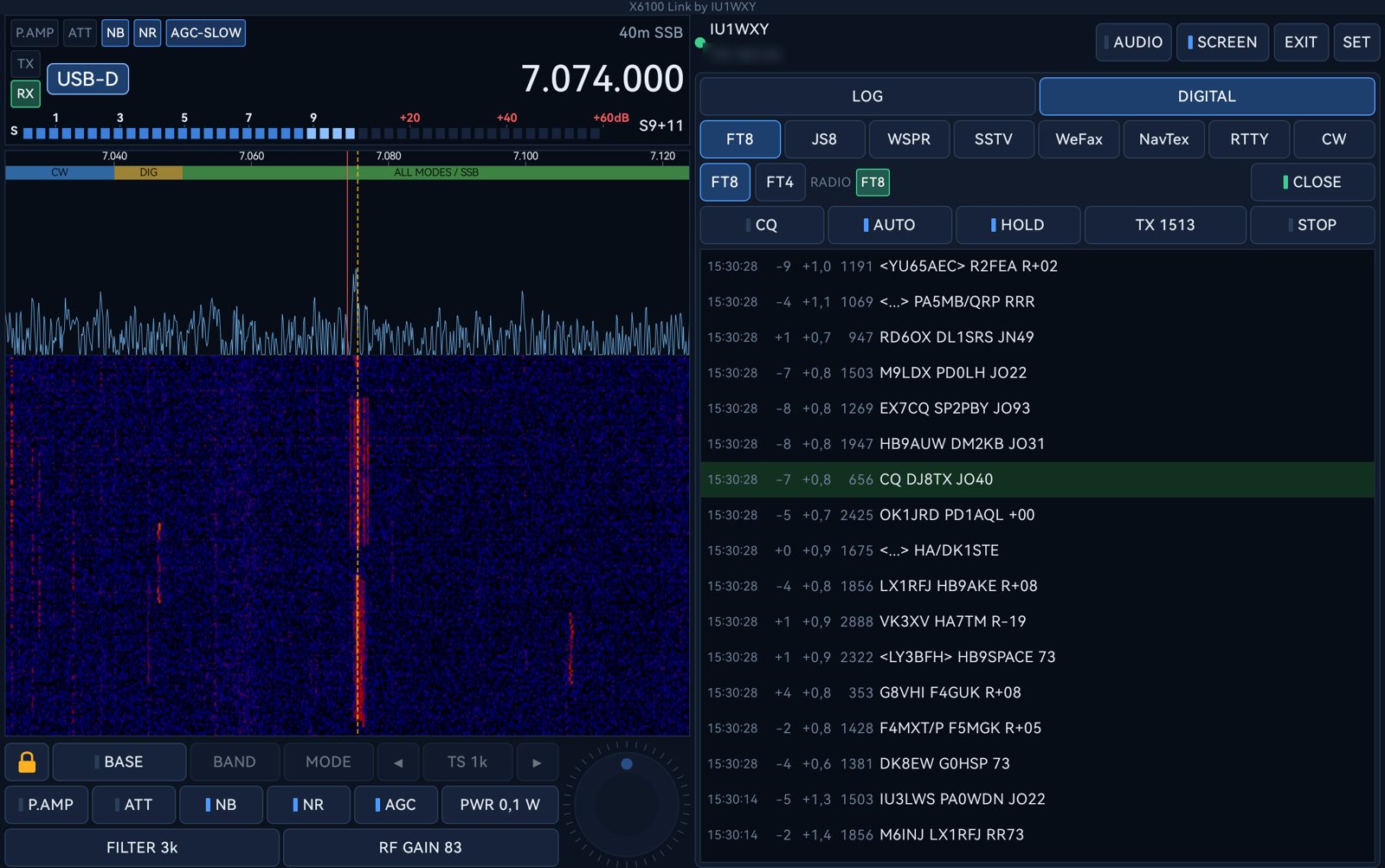Click the green RADIO FT8 badge

873,182
